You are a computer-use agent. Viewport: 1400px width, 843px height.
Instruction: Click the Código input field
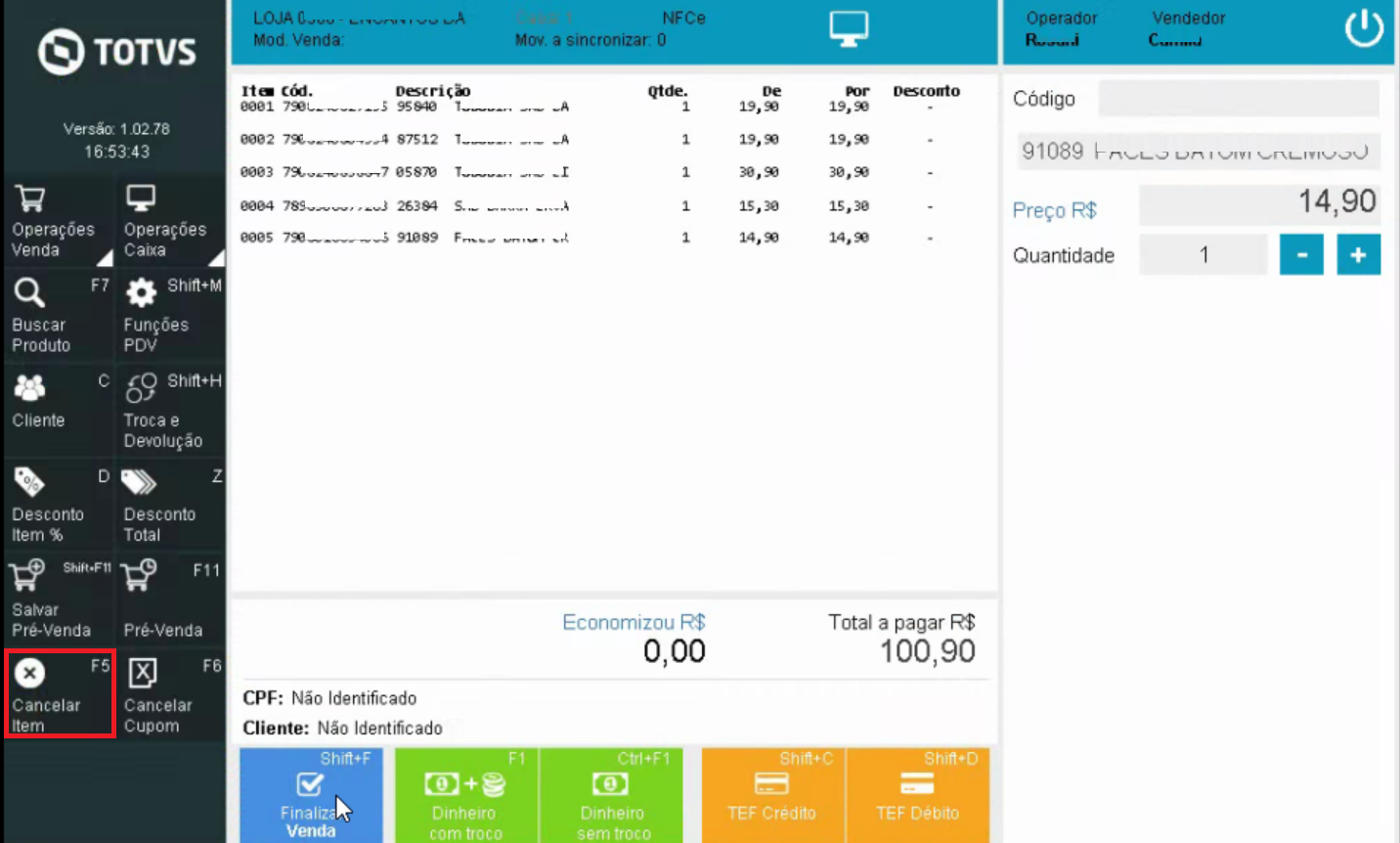point(1239,99)
